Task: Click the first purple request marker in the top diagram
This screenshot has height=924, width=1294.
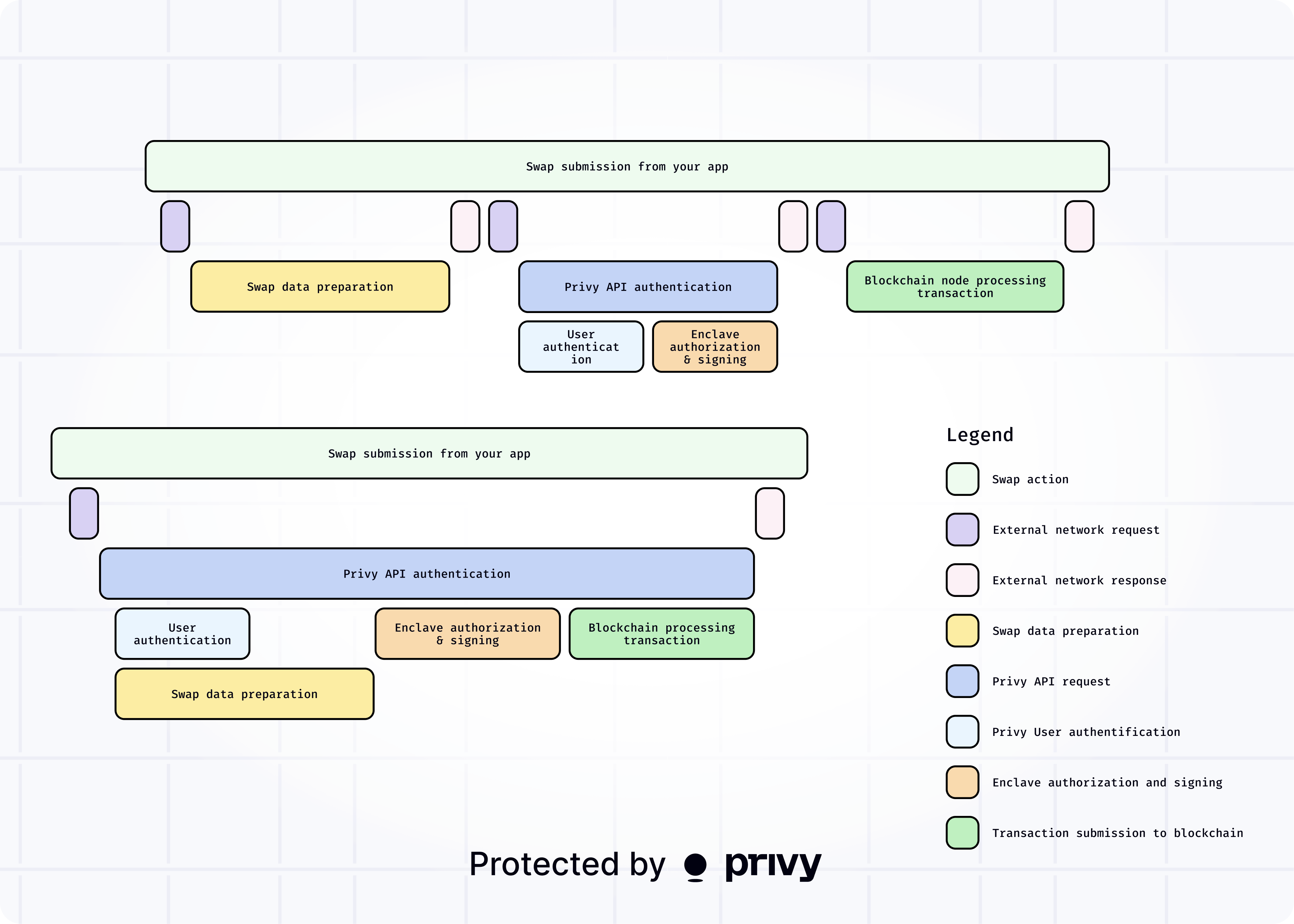Action: click(x=175, y=226)
